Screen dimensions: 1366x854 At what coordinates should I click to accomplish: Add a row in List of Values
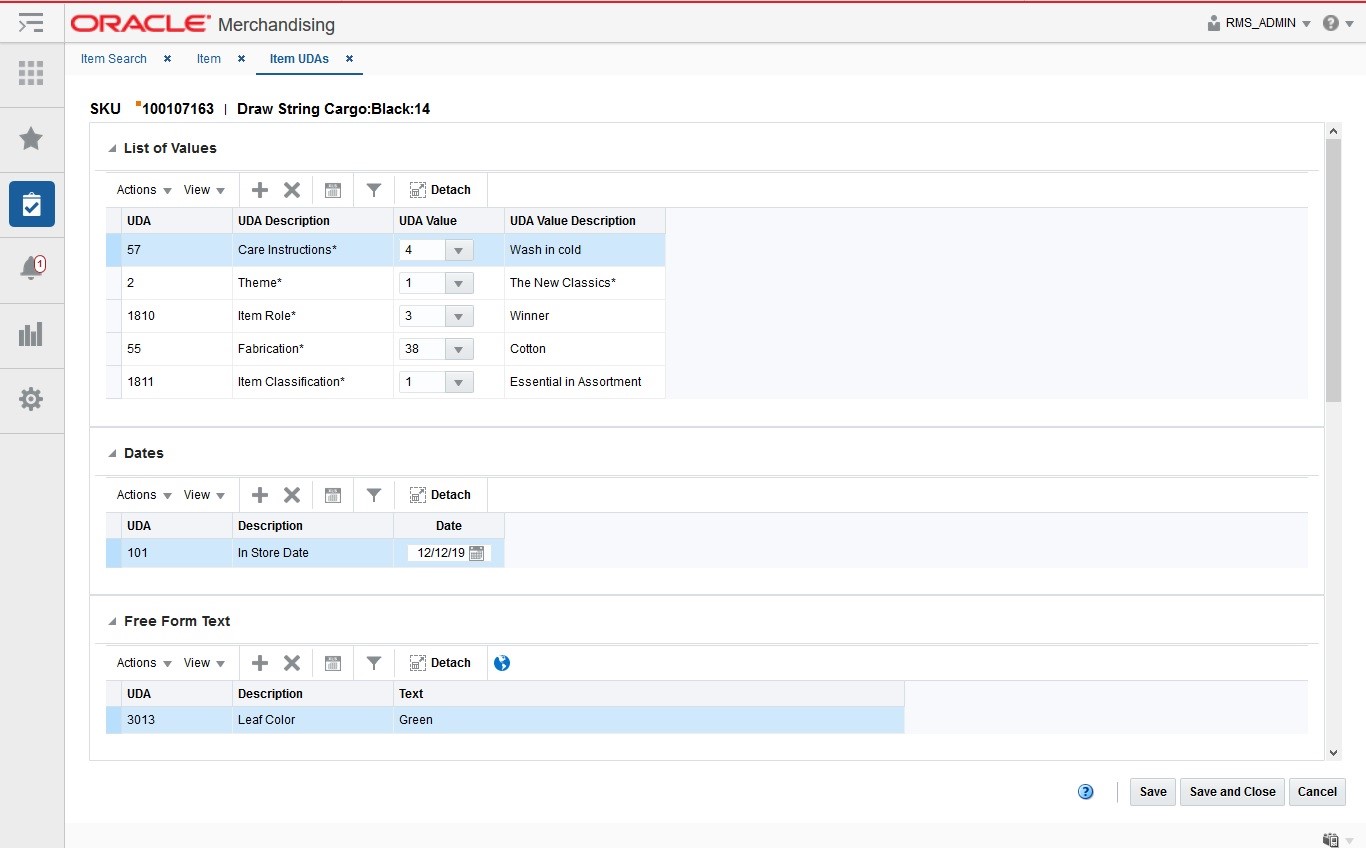click(x=260, y=190)
